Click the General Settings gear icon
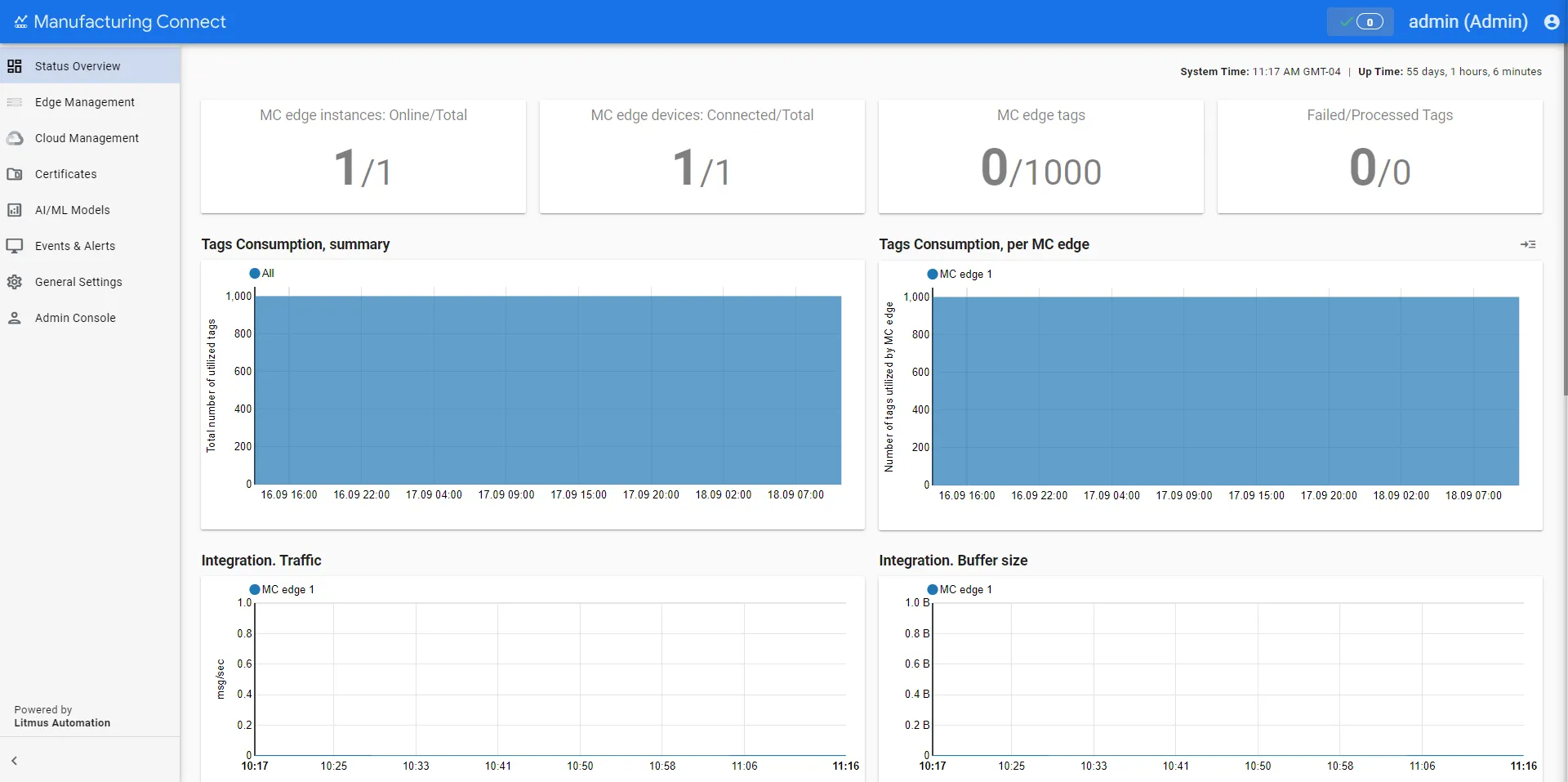This screenshot has height=782, width=1568. pyautogui.click(x=15, y=282)
